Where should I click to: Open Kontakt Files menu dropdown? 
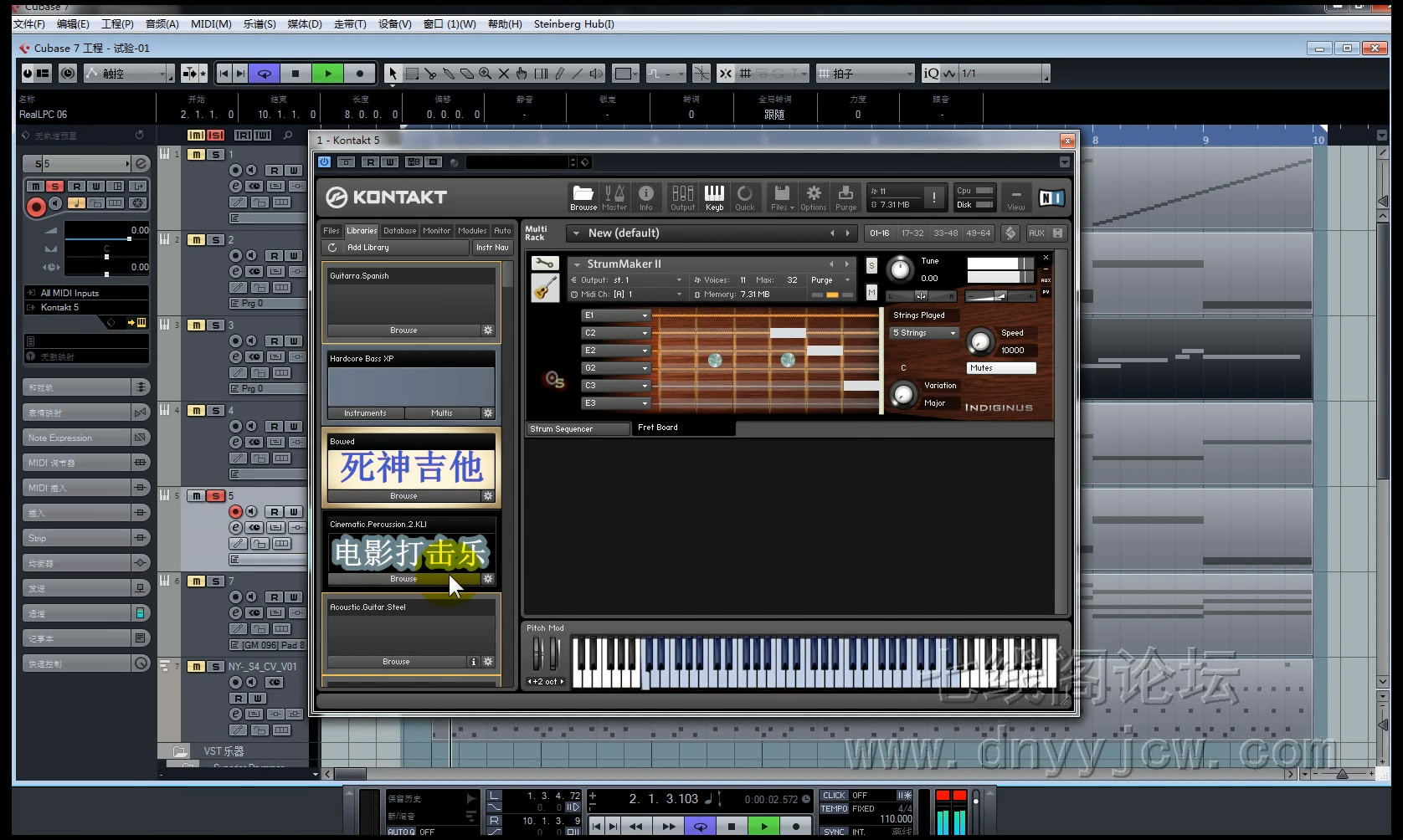coord(782,197)
